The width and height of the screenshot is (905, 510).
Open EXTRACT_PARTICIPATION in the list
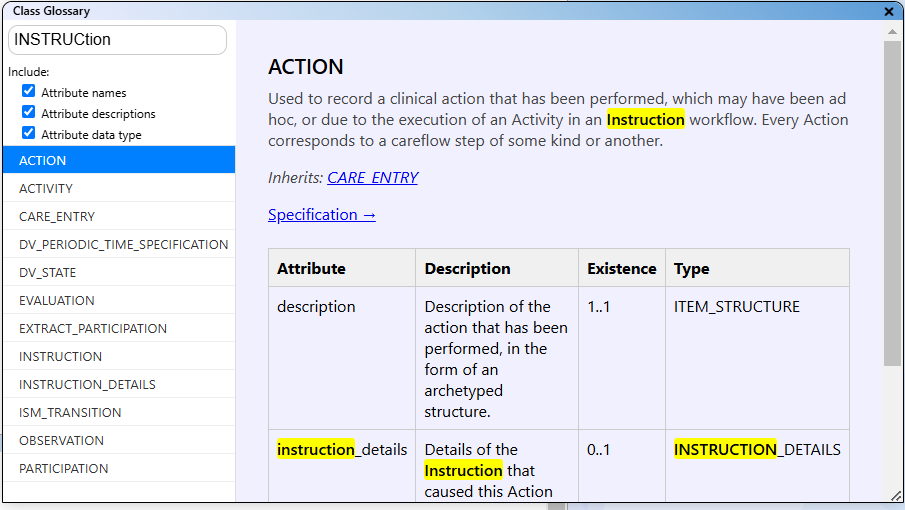[x=119, y=328]
